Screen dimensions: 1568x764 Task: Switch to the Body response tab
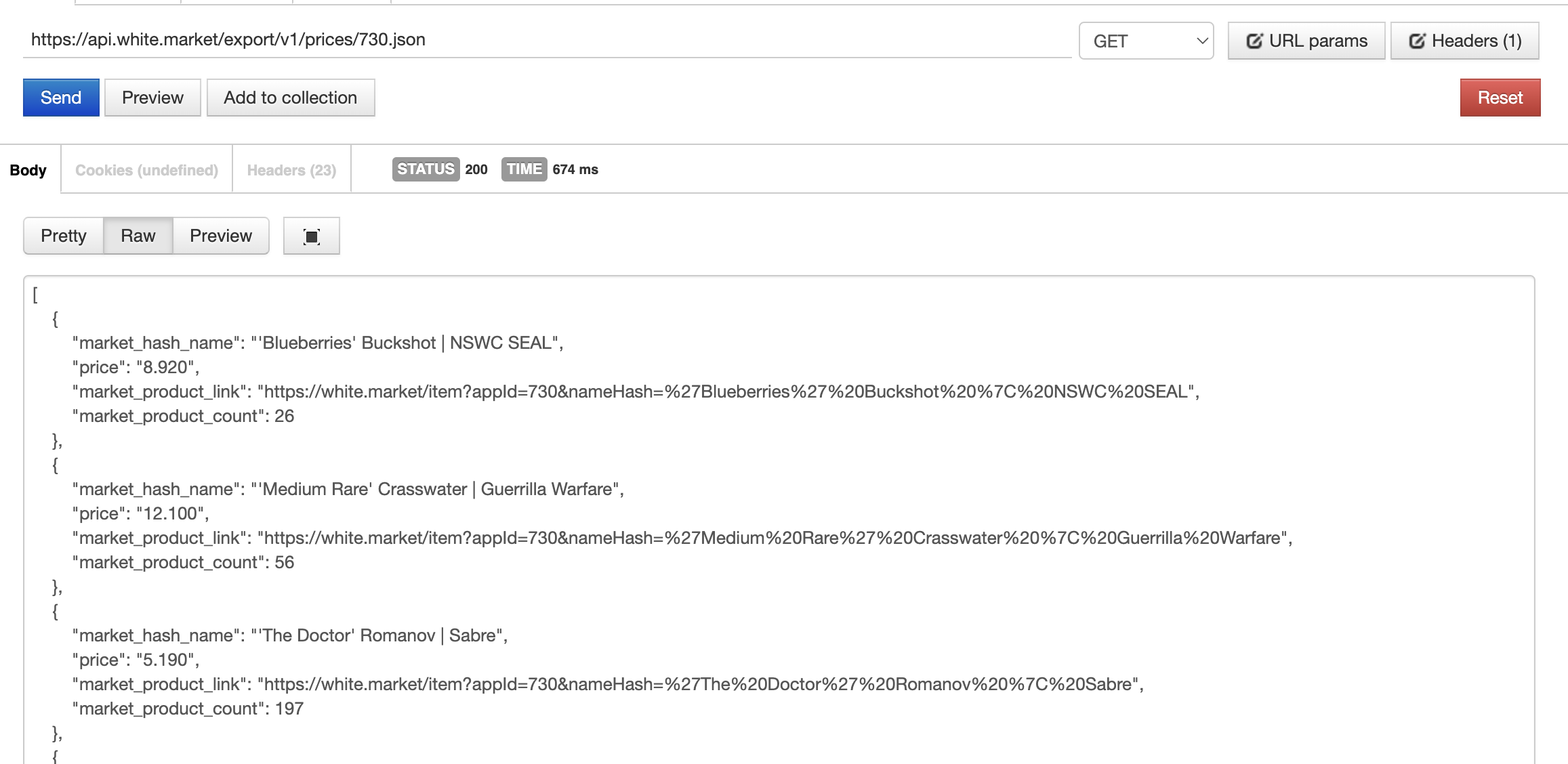pyautogui.click(x=28, y=170)
